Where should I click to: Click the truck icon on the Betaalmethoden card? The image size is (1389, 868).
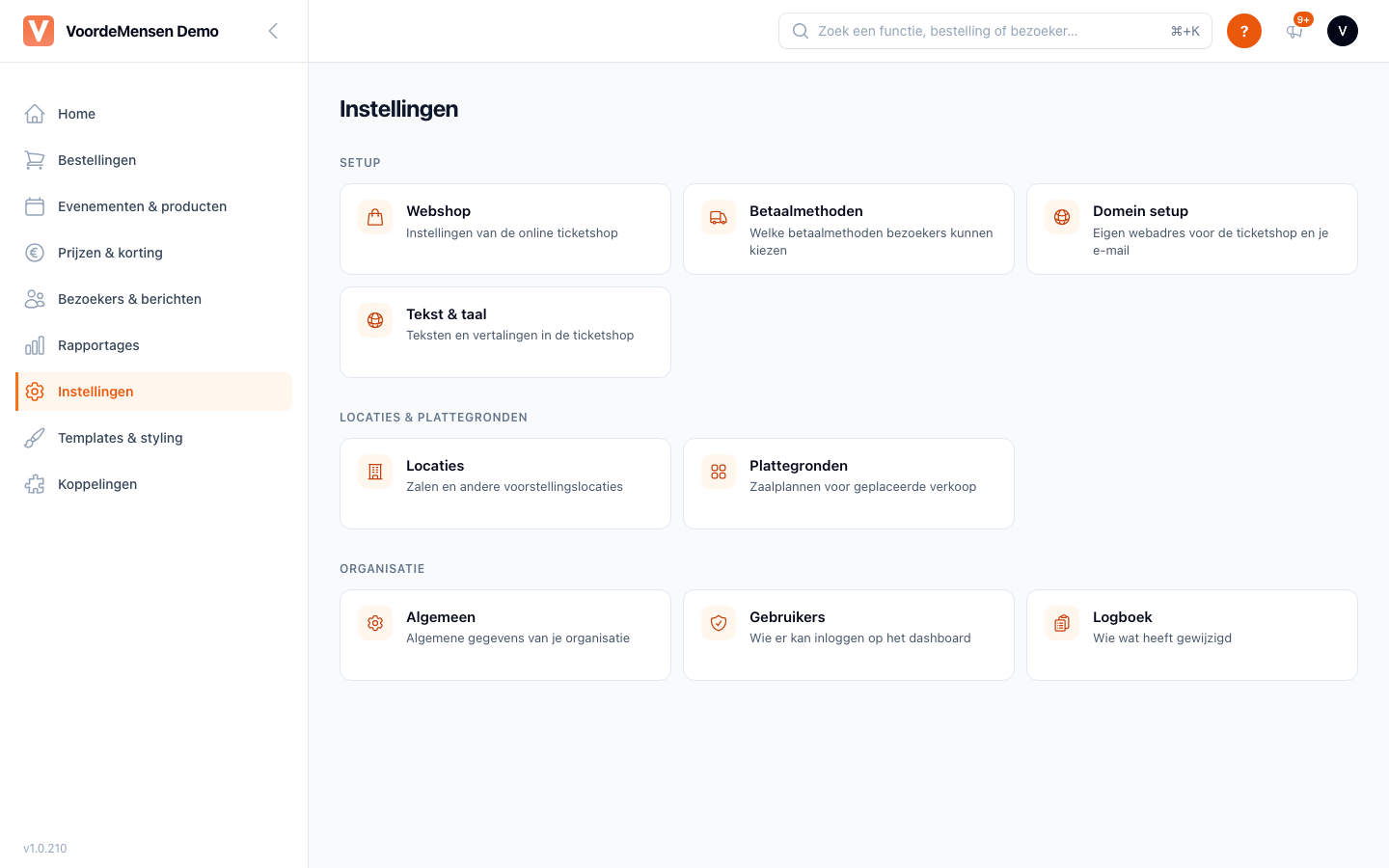(x=719, y=217)
